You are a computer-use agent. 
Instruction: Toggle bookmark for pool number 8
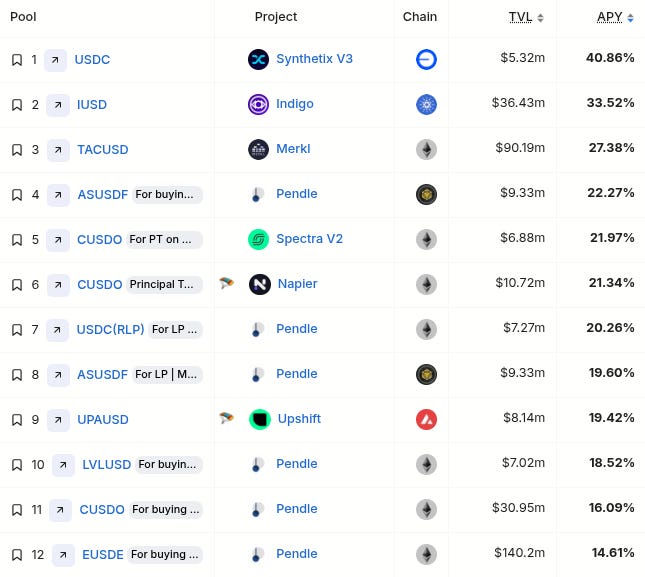[17, 375]
